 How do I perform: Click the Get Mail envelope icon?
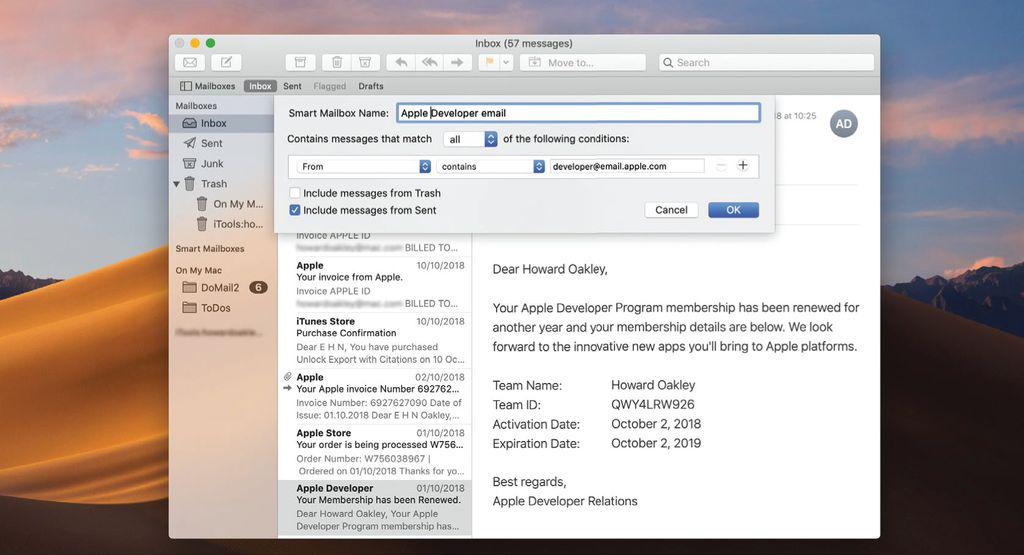coord(190,63)
